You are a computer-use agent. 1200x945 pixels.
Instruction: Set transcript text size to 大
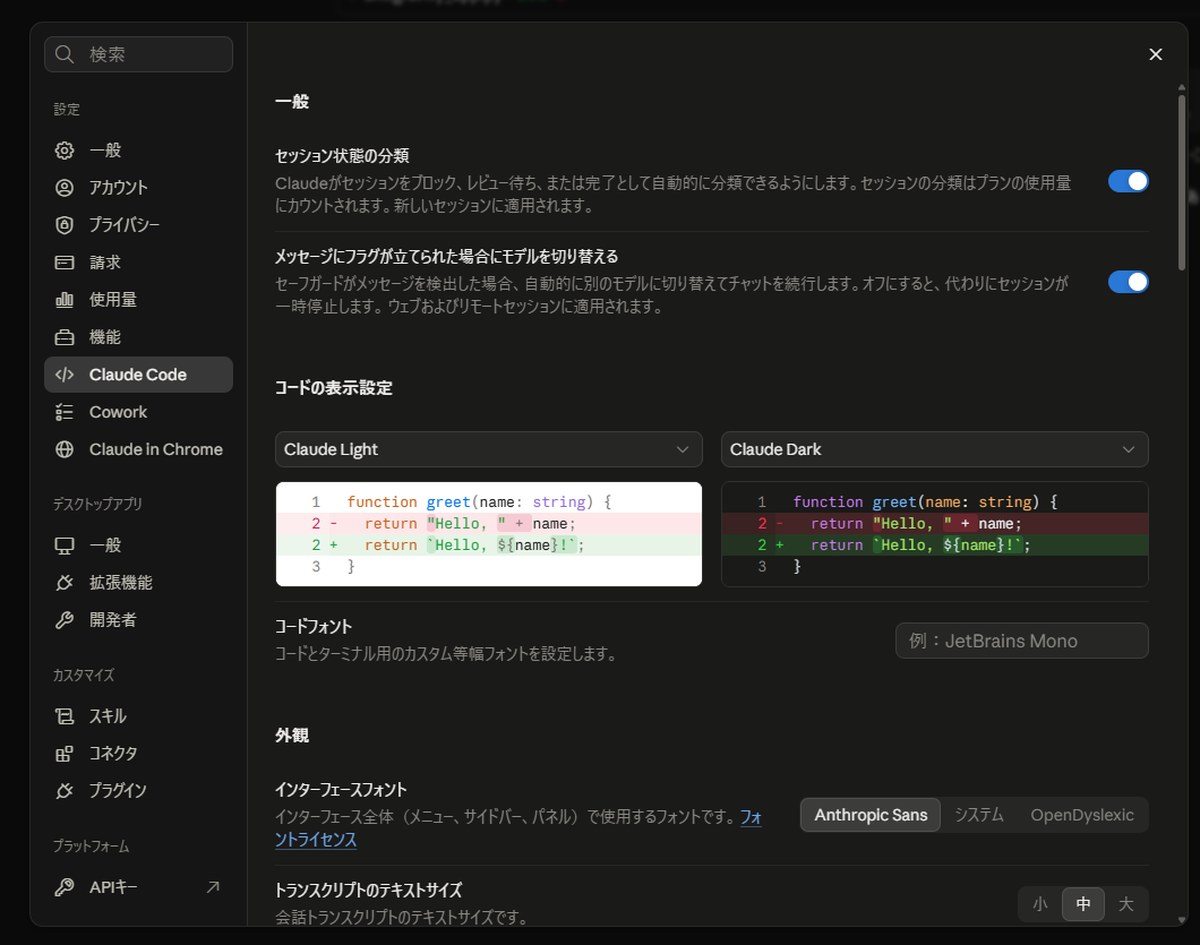point(1126,904)
